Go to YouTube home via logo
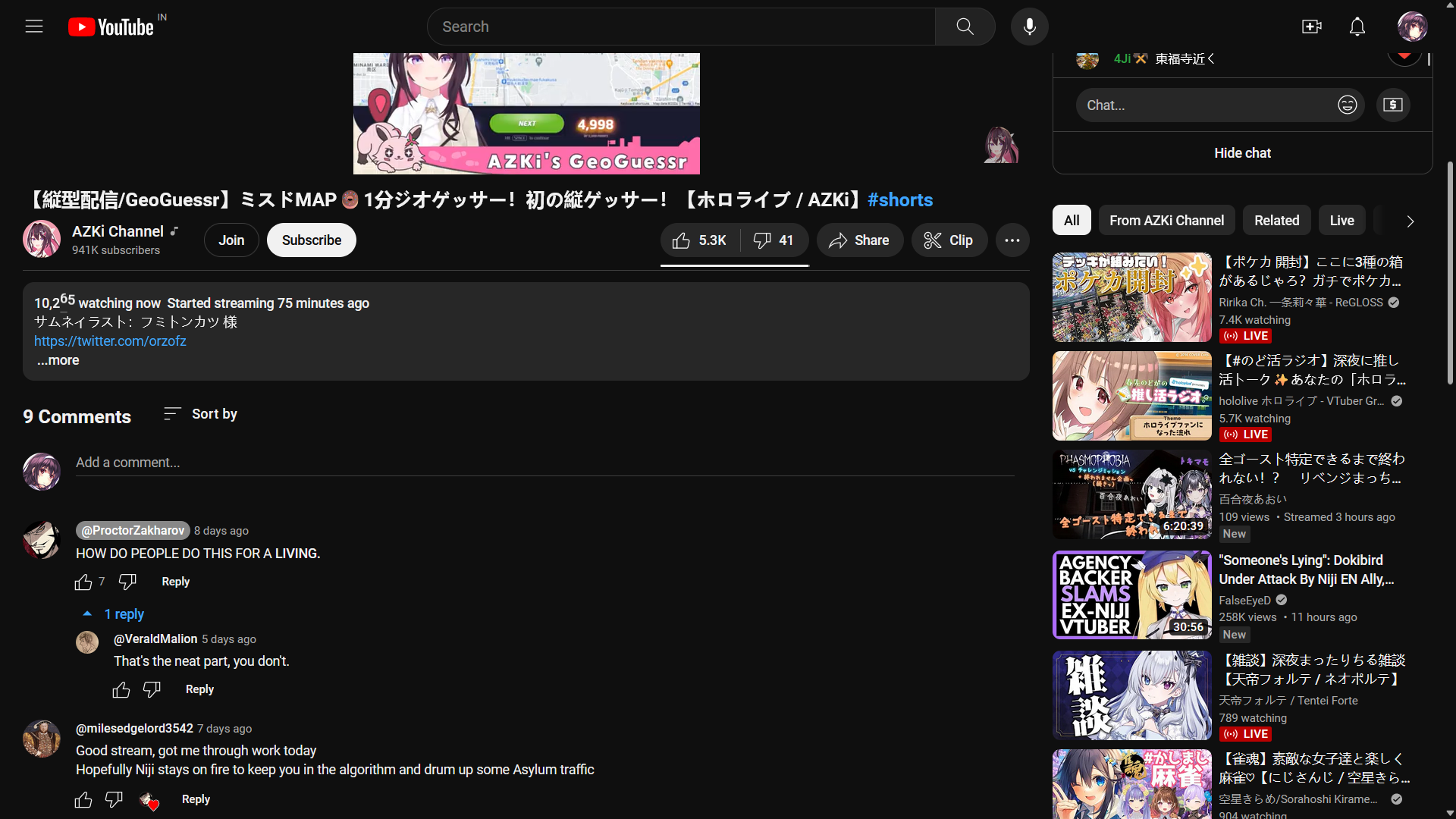1456x819 pixels. (x=111, y=27)
